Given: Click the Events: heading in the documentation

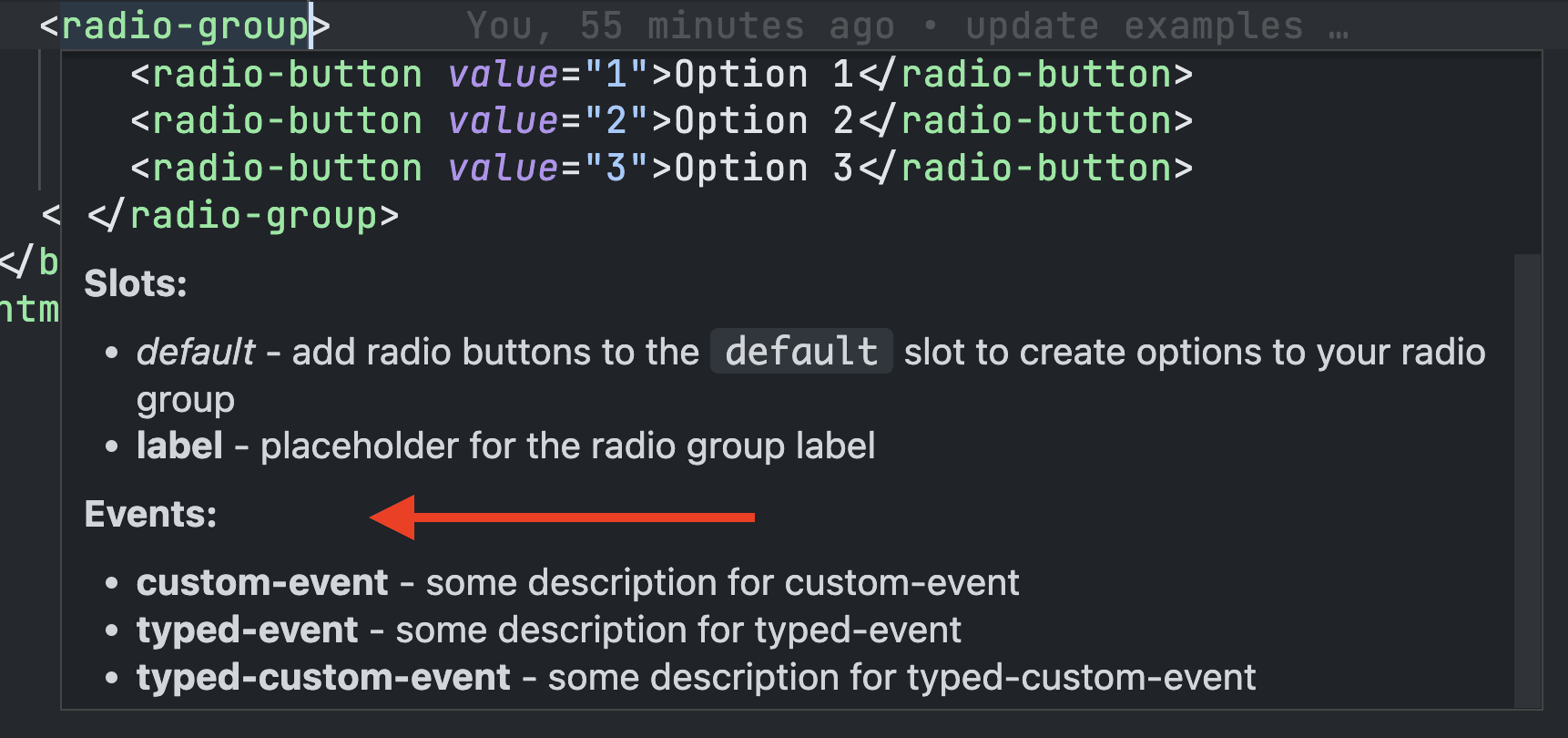Looking at the screenshot, I should (x=150, y=514).
